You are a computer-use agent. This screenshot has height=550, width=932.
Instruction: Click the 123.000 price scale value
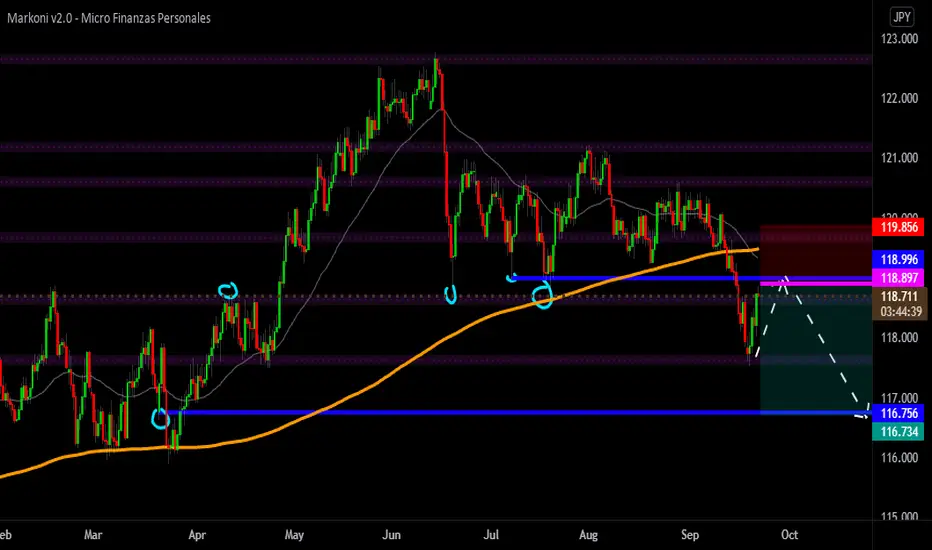899,39
